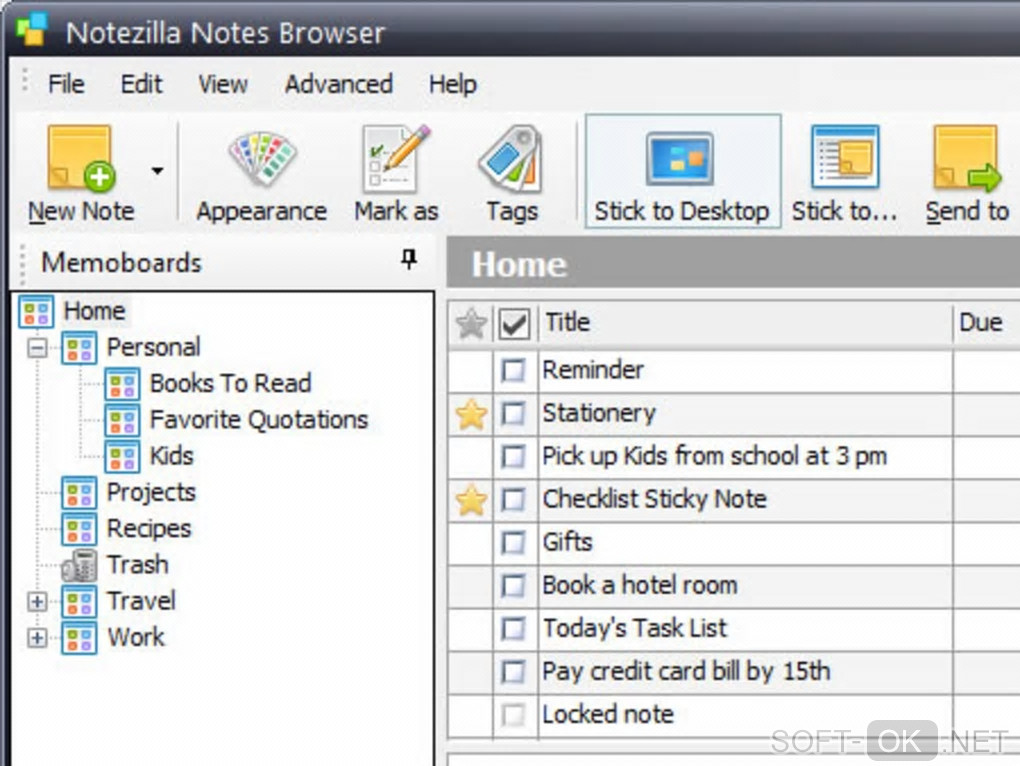Click the Favorite Quotations memoboard icon
Viewport: 1020px width, 766px height.
[122, 420]
